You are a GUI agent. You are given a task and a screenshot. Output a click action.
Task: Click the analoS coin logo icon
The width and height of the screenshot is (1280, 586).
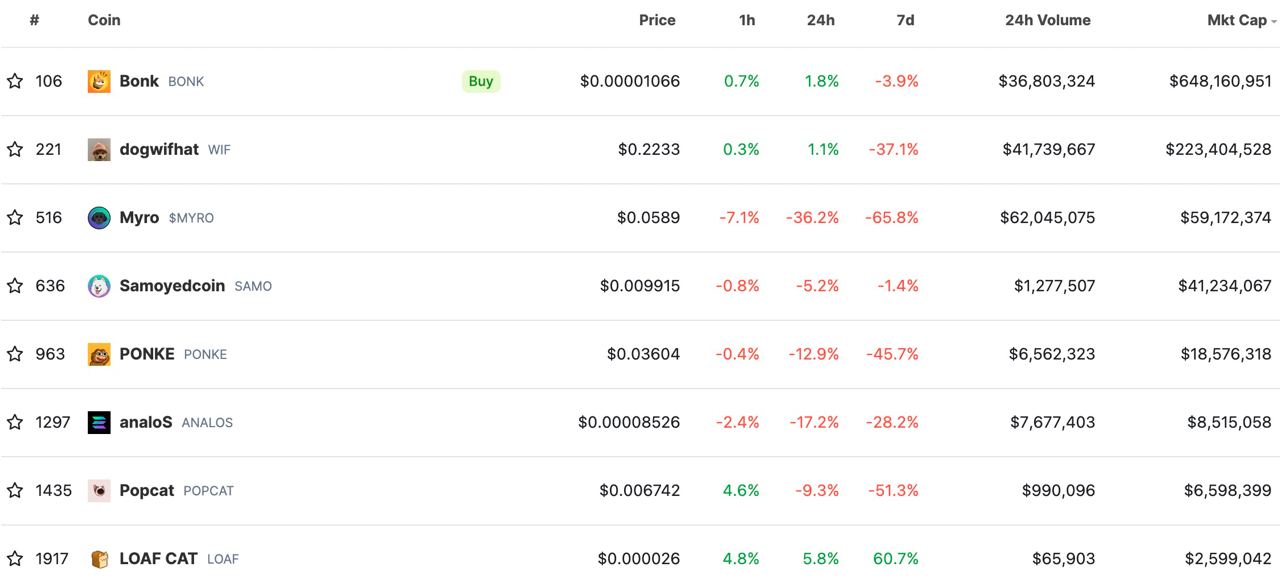pyautogui.click(x=99, y=422)
